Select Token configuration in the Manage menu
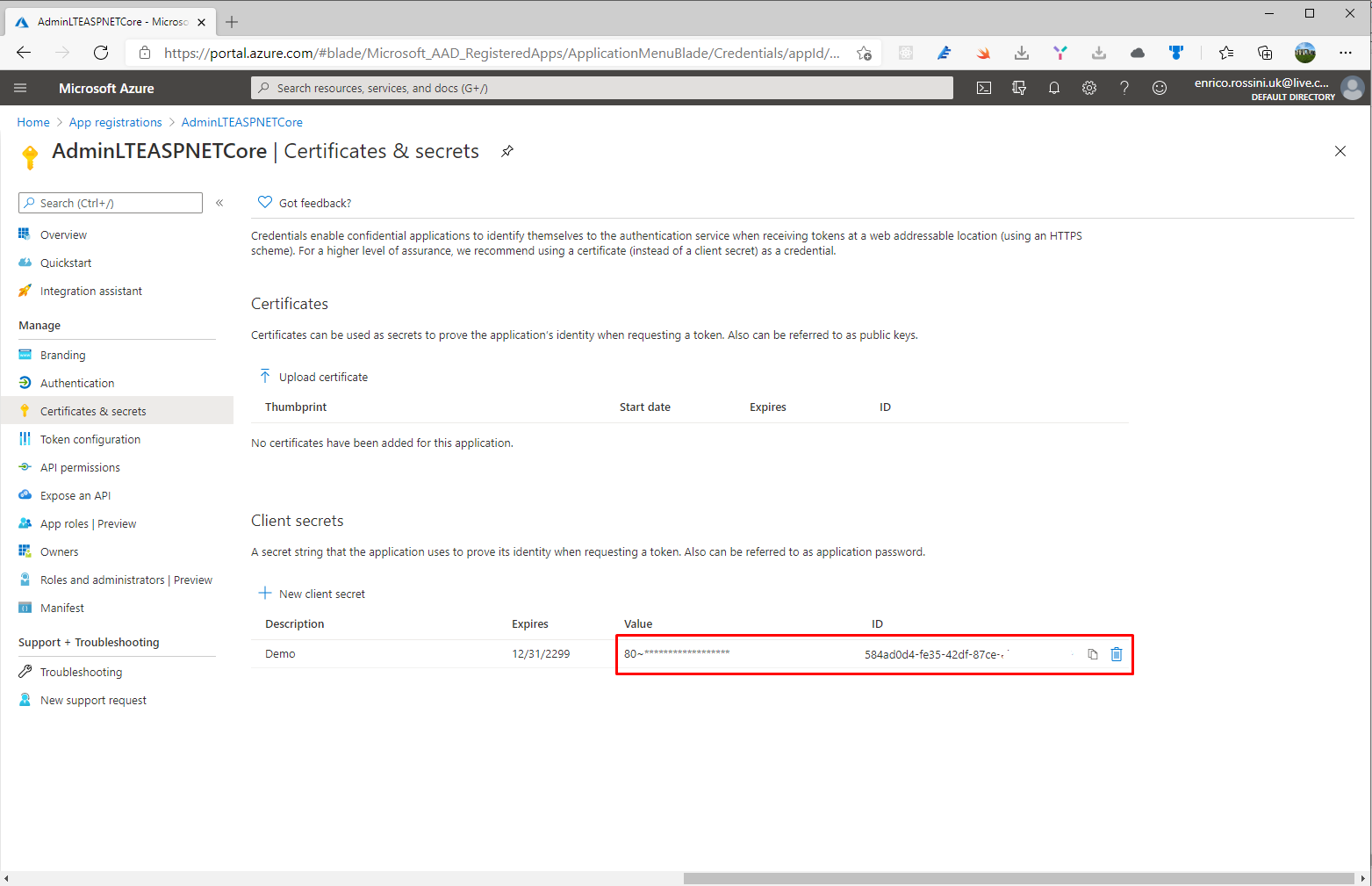This screenshot has height=886, width=1372. tap(89, 439)
